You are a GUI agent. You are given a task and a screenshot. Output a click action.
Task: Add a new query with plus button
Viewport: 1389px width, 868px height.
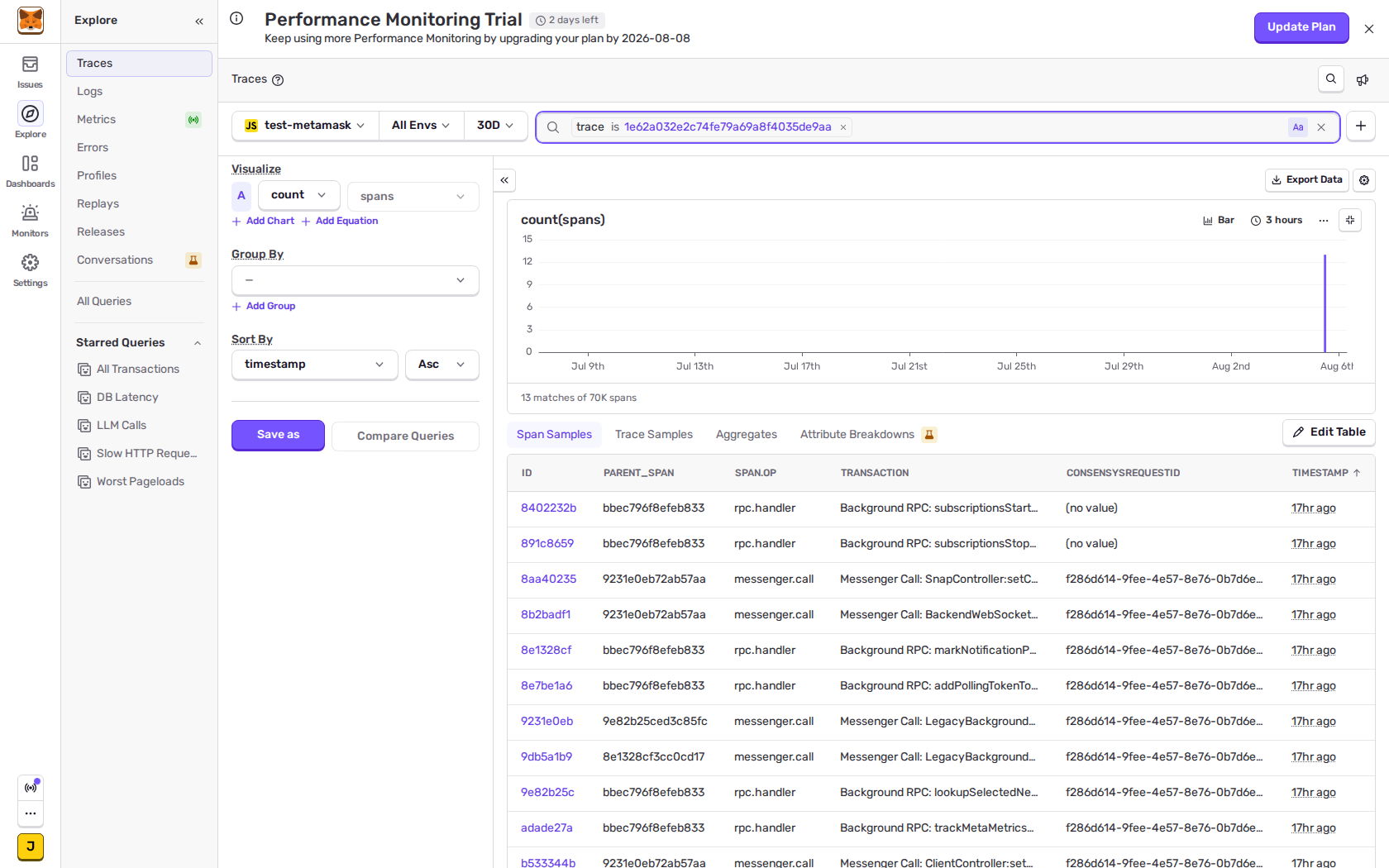click(1361, 126)
